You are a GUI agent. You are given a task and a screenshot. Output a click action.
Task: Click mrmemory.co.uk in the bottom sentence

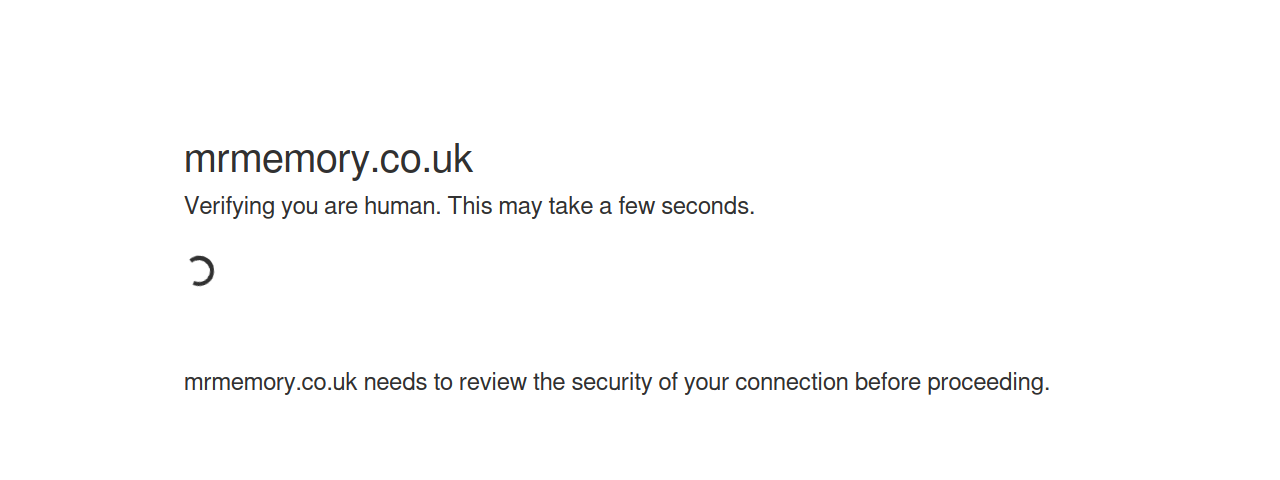click(271, 382)
